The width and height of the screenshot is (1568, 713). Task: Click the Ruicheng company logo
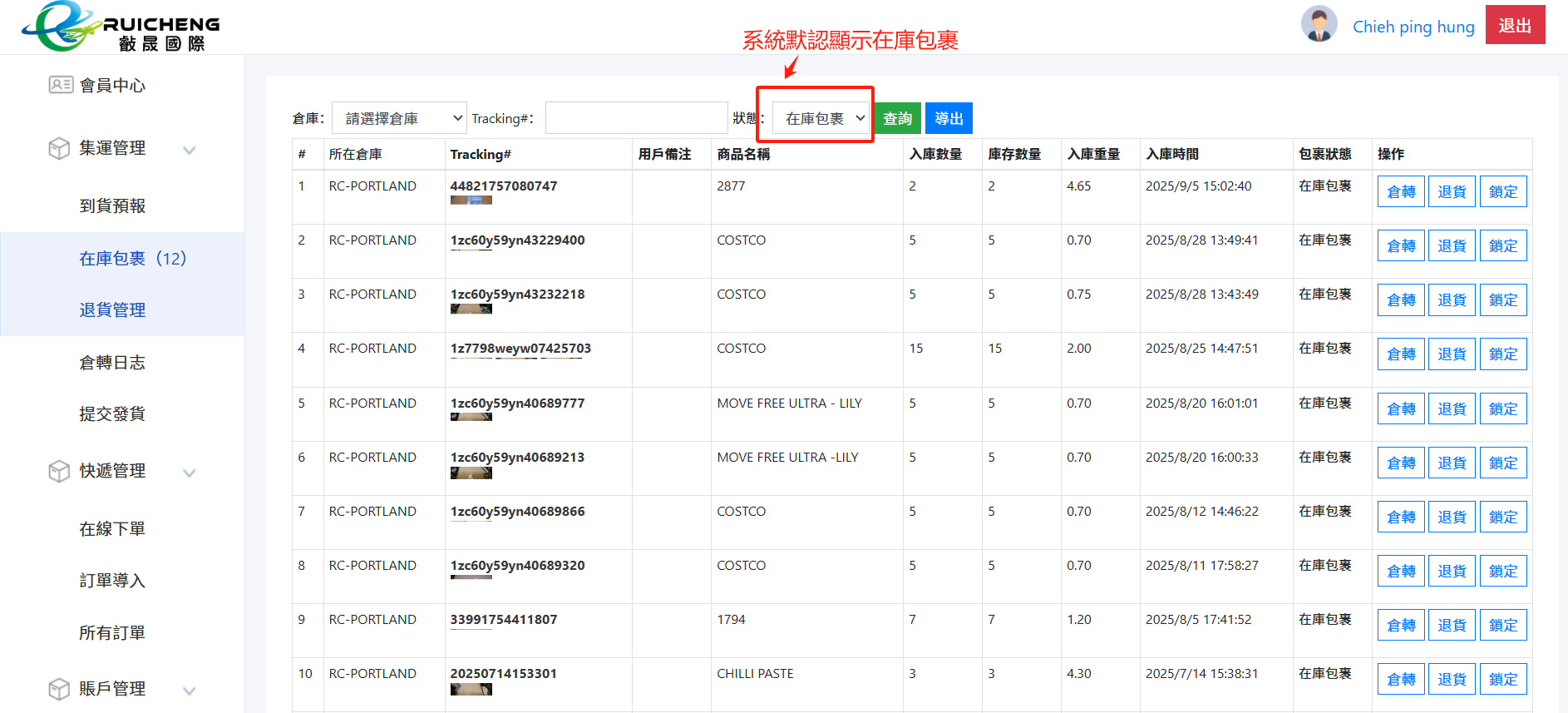click(x=121, y=27)
